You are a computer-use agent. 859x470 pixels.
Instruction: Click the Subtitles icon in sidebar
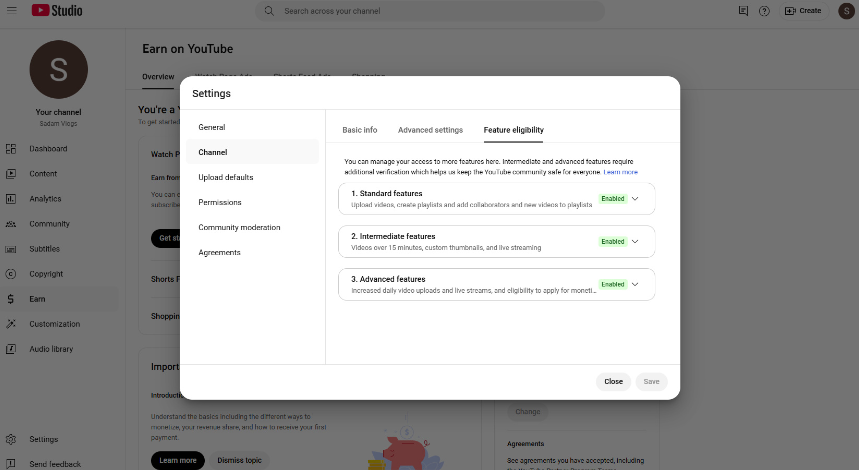[x=11, y=249]
